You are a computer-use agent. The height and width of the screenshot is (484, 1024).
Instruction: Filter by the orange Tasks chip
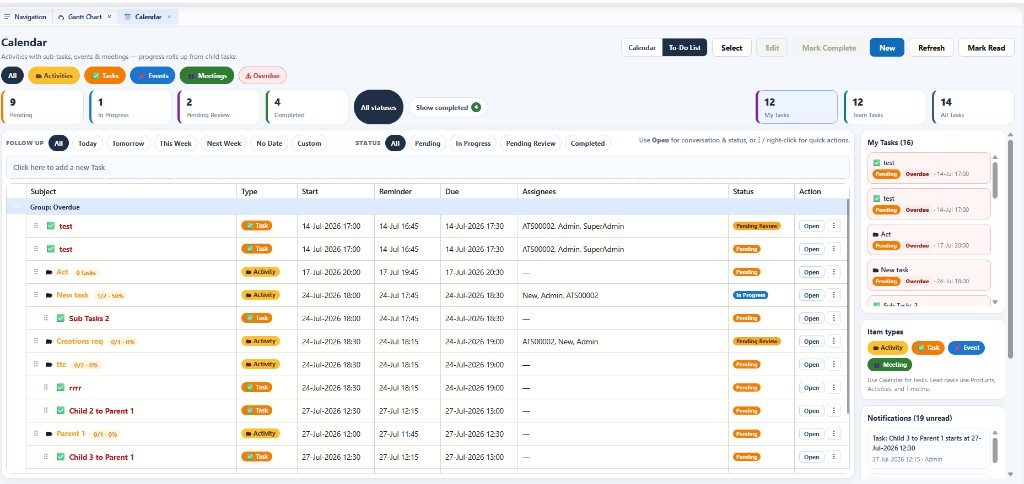[x=105, y=76]
